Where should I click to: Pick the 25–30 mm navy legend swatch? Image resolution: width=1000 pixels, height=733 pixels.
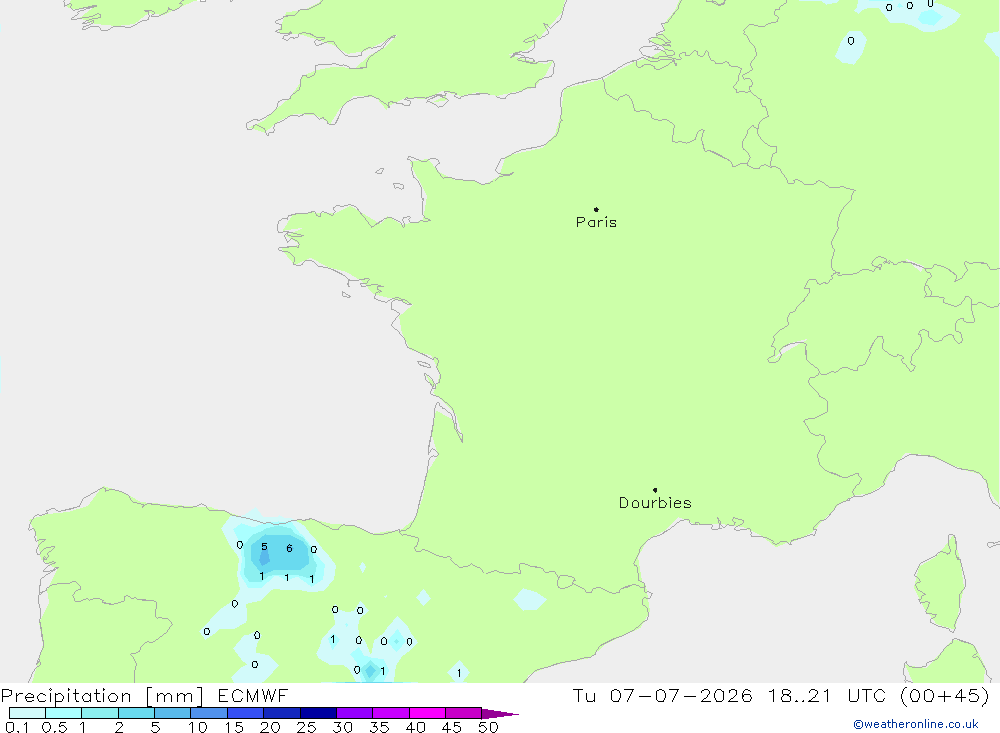318,713
